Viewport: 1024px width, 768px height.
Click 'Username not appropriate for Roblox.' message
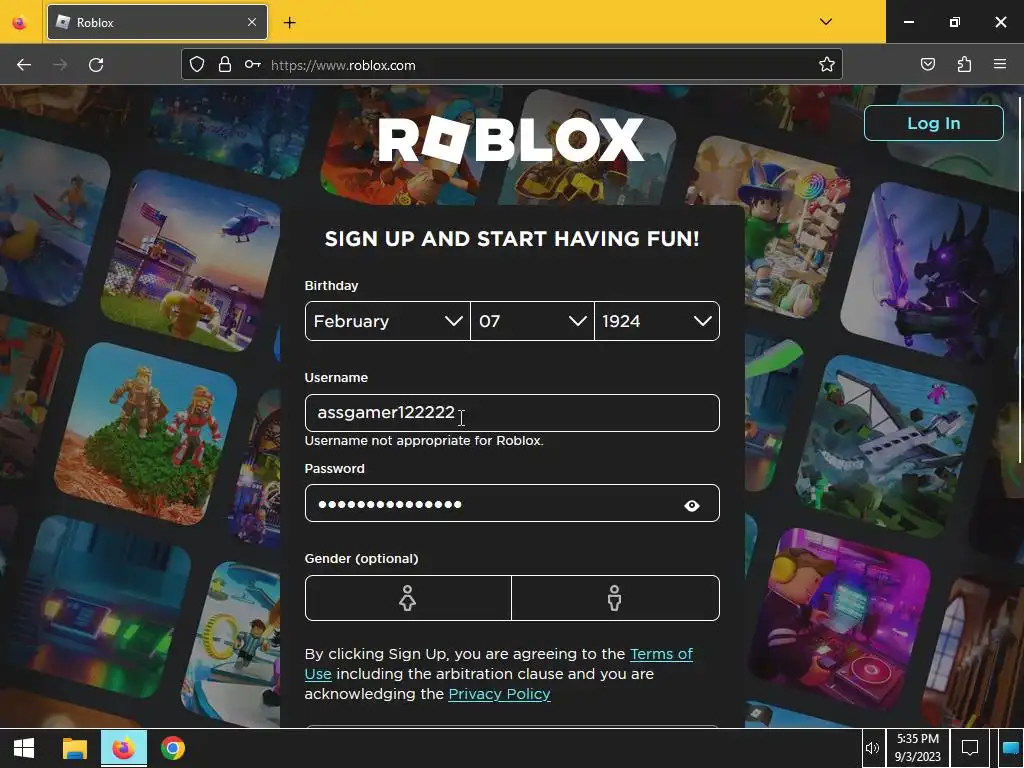(x=424, y=441)
